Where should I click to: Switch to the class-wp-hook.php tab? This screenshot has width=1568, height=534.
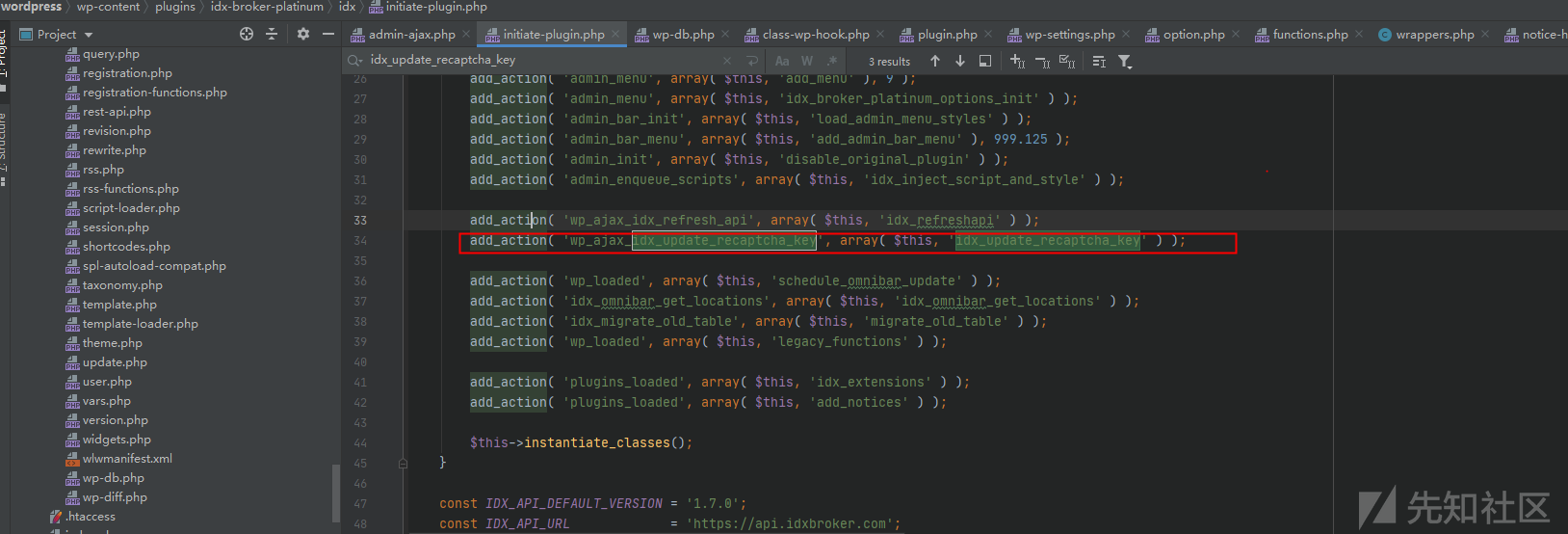pyautogui.click(x=815, y=35)
